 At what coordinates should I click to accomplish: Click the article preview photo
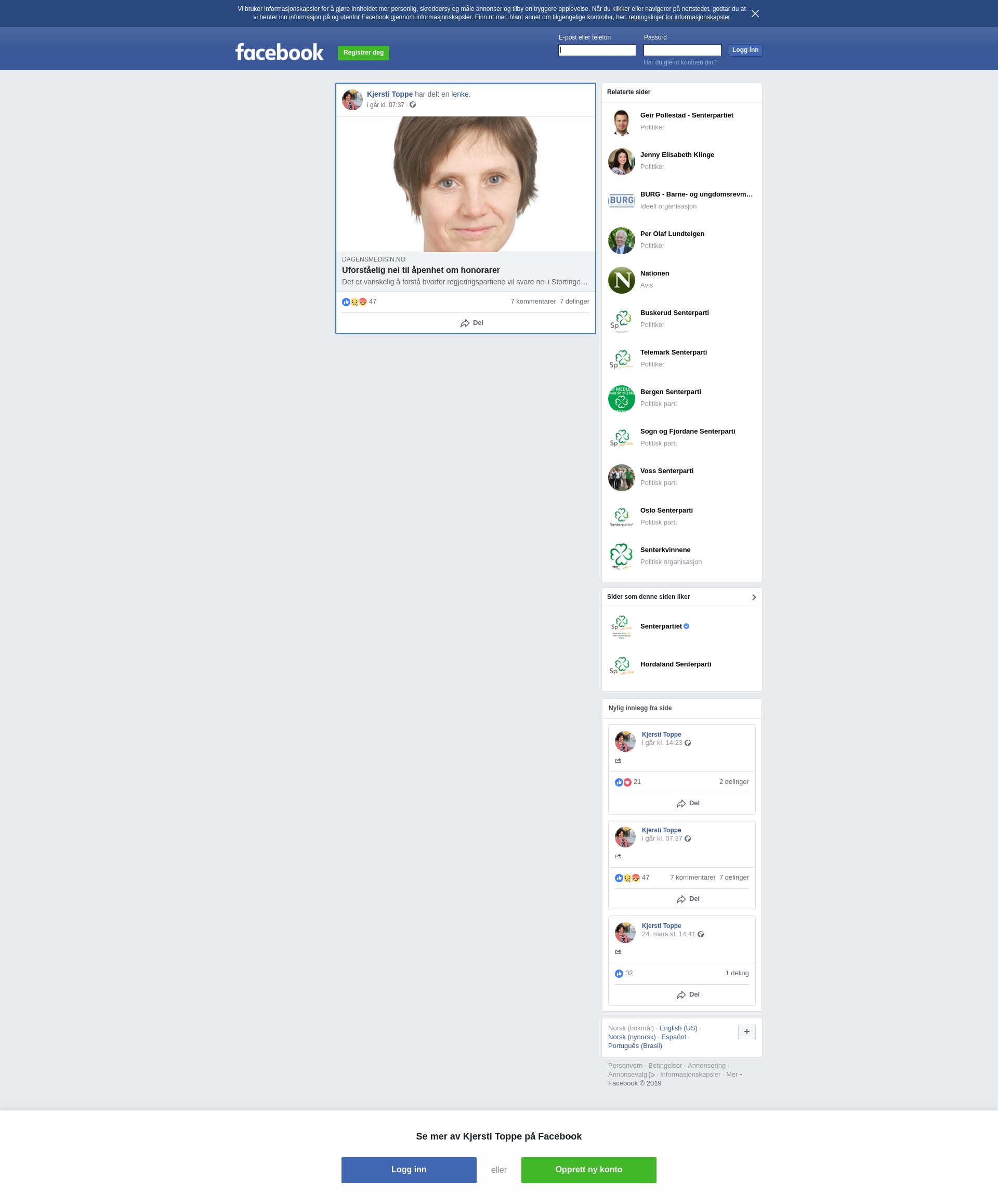click(x=465, y=185)
